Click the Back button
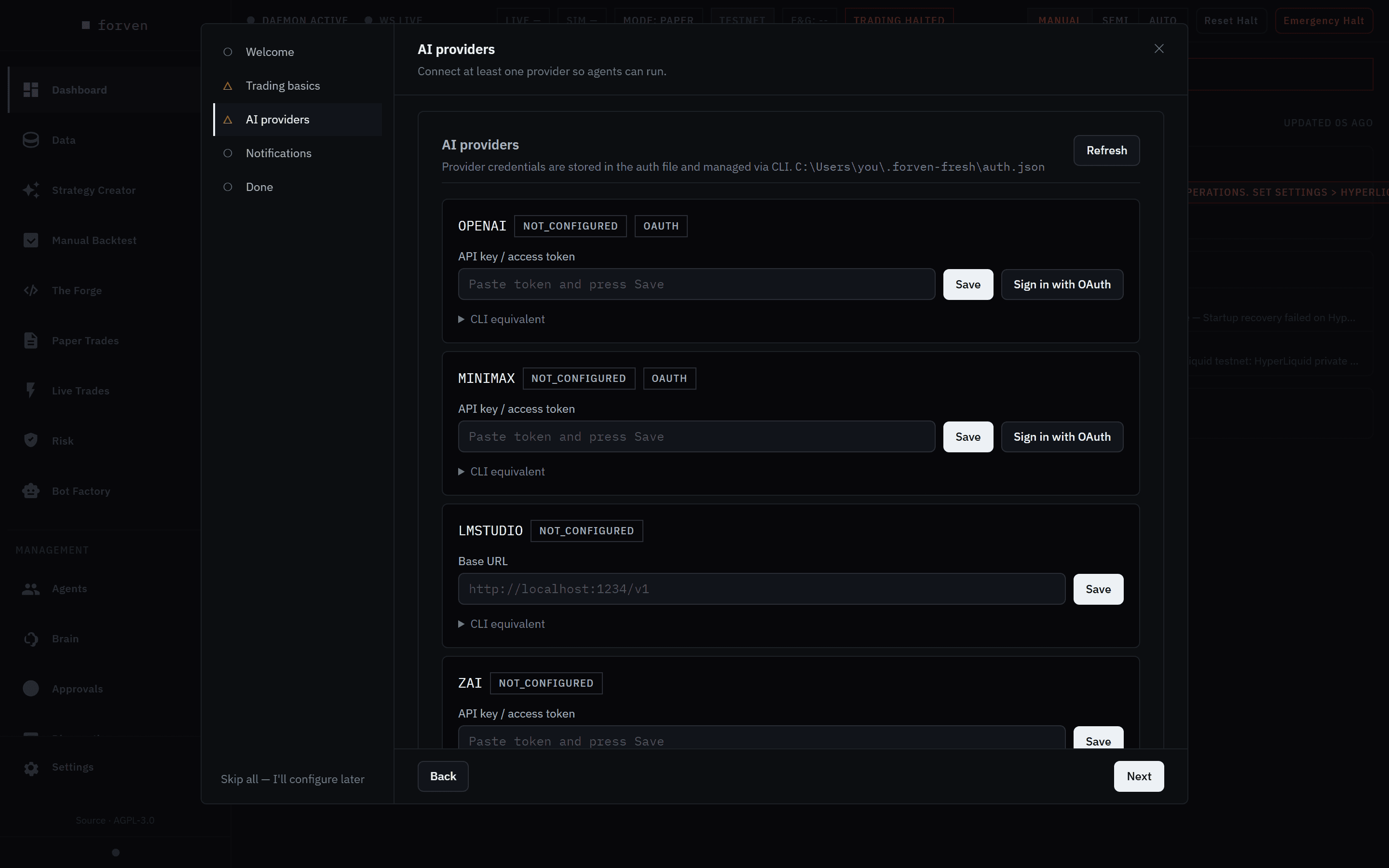Image resolution: width=1389 pixels, height=868 pixels. [443, 776]
